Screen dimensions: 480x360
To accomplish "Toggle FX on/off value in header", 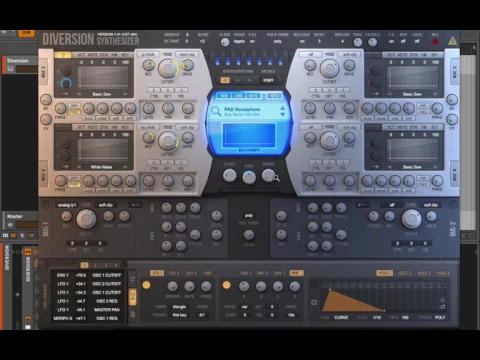I will pos(391,41).
